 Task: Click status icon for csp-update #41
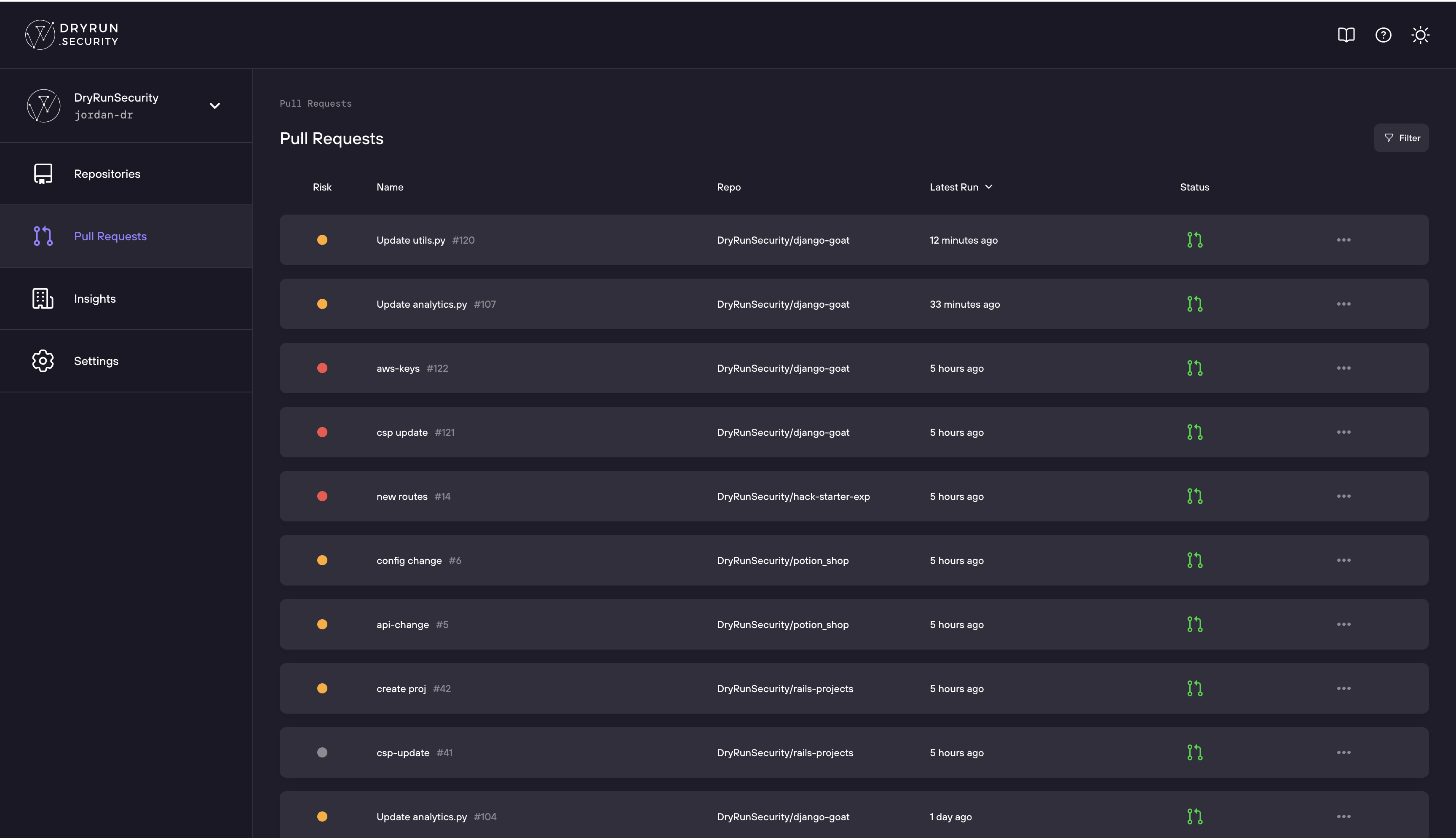pyautogui.click(x=1195, y=753)
